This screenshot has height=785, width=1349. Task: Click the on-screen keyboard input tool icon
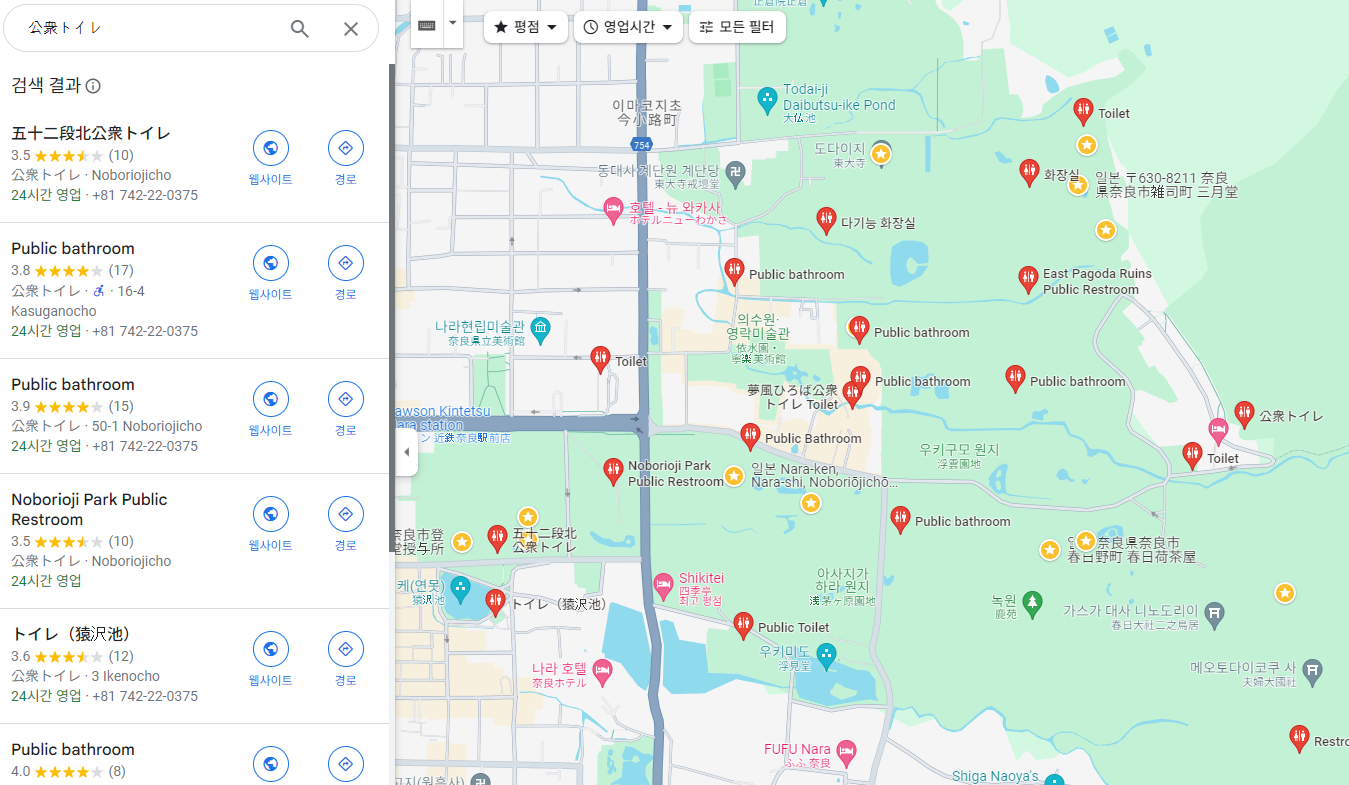click(427, 25)
